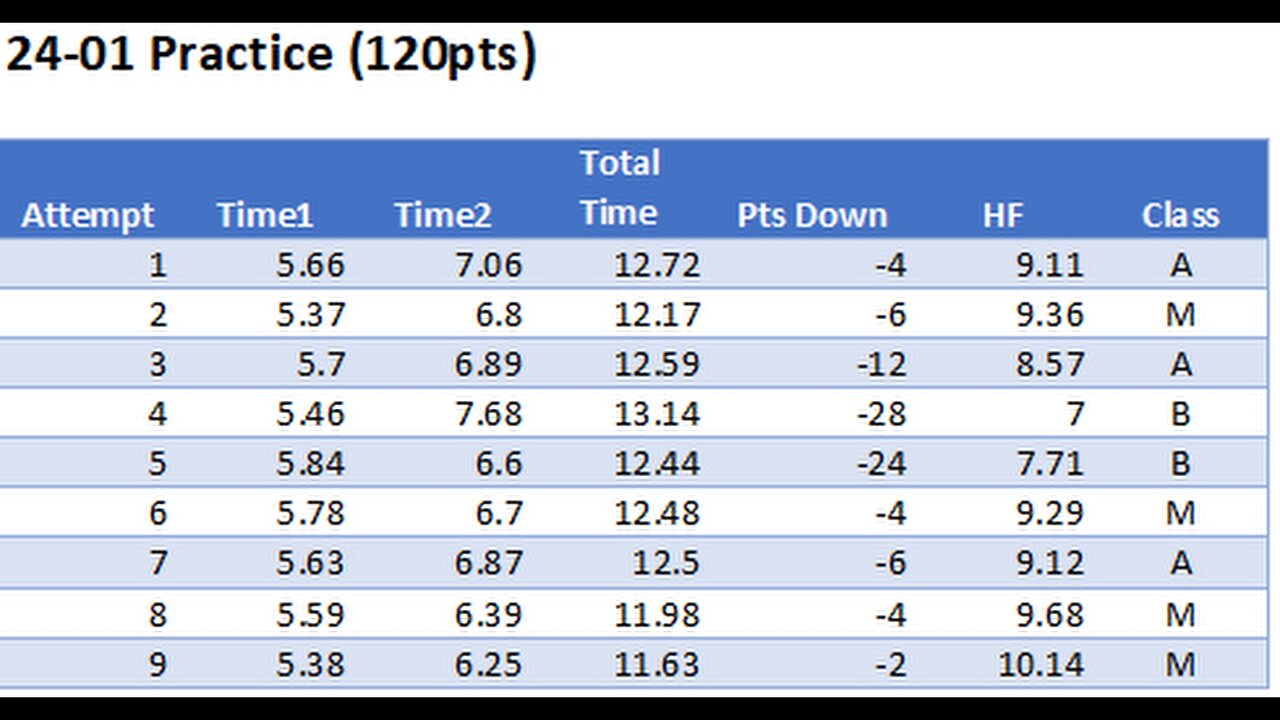Select Pts Down cell showing -12
The image size is (1280, 720).
(x=881, y=364)
